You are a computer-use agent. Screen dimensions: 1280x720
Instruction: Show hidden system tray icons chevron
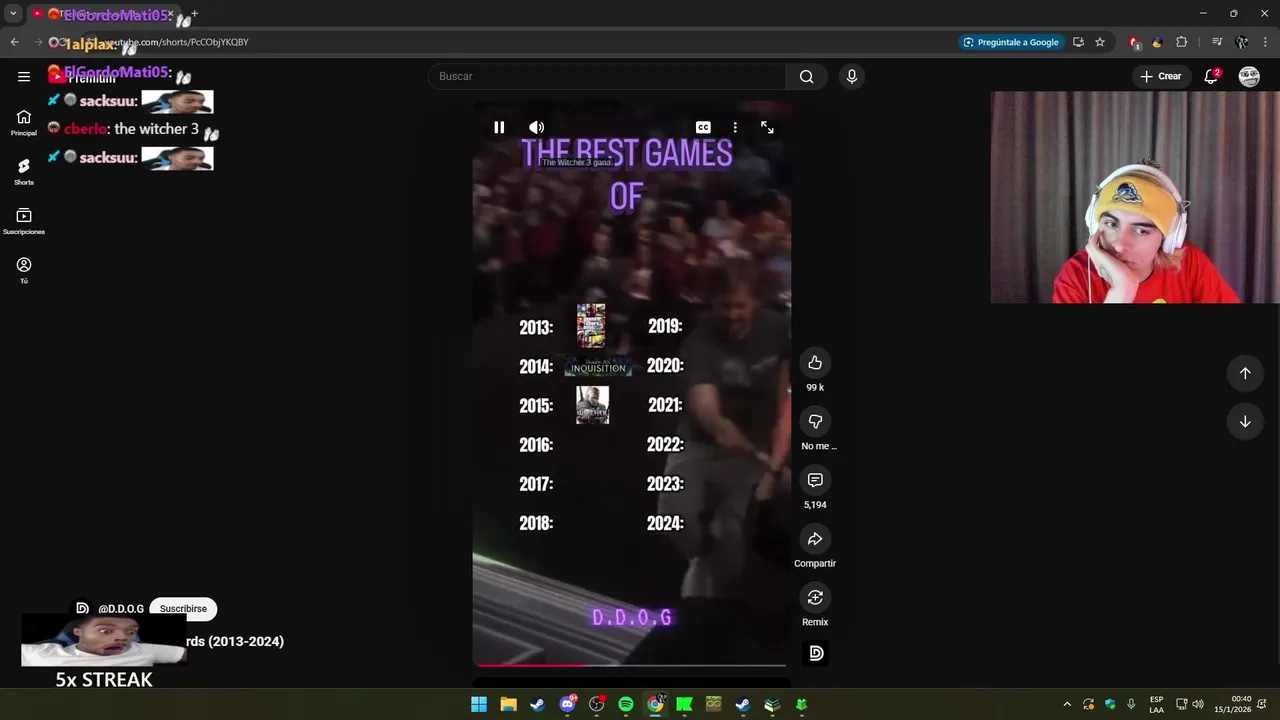1067,704
